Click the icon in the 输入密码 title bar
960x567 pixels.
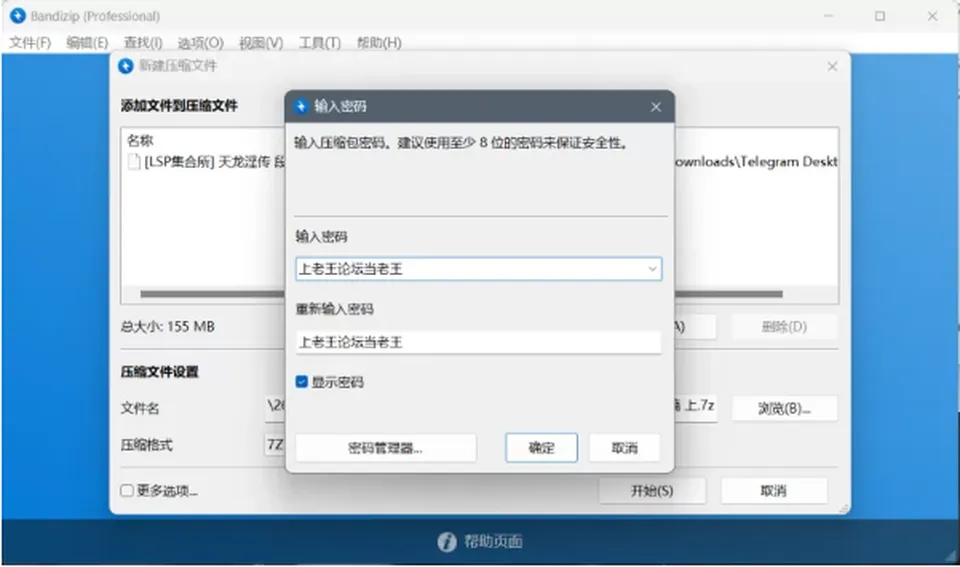pyautogui.click(x=301, y=107)
